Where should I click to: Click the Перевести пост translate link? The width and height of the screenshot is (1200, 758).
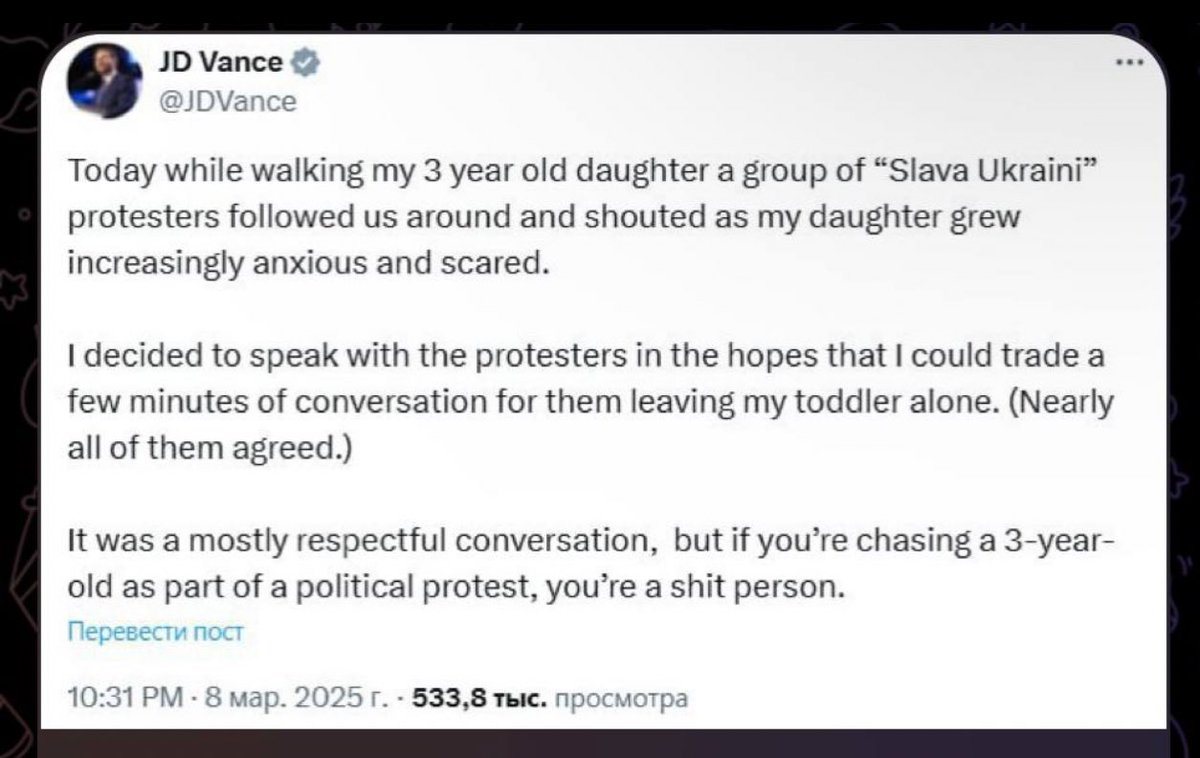click(155, 632)
